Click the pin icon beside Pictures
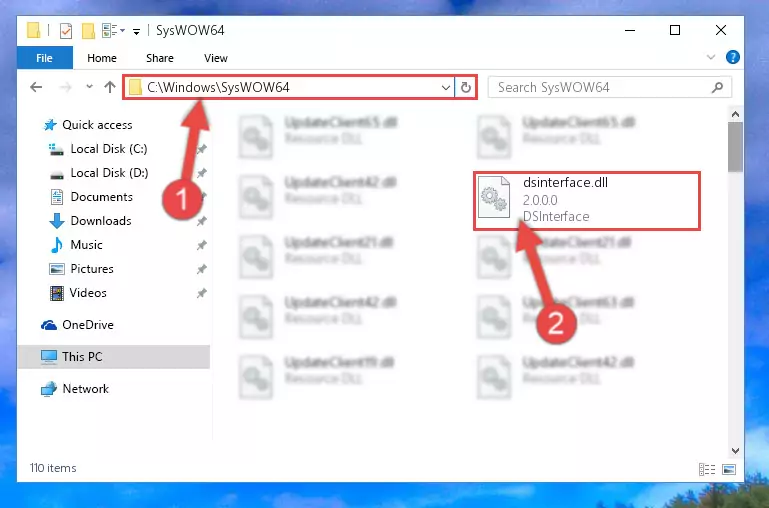 [x=202, y=269]
